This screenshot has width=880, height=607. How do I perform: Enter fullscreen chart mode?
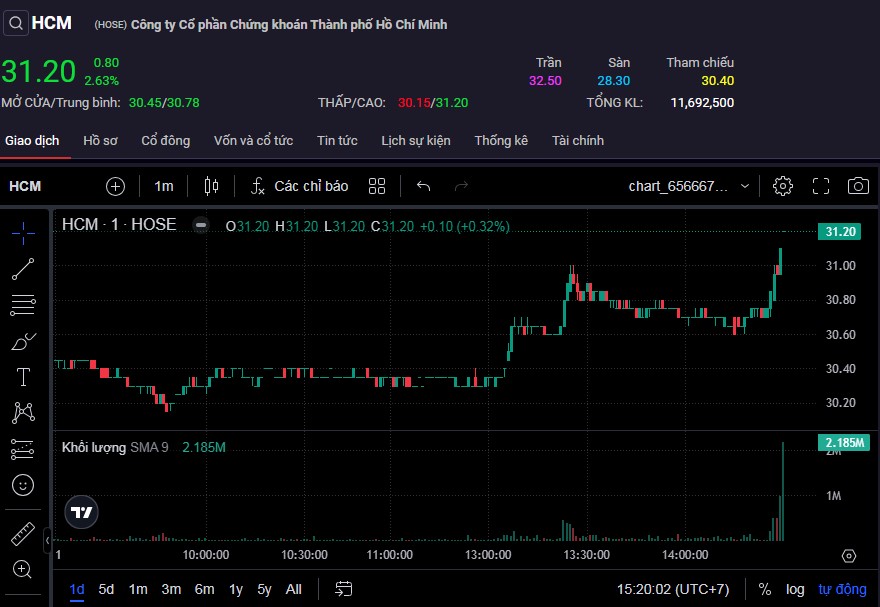821,186
